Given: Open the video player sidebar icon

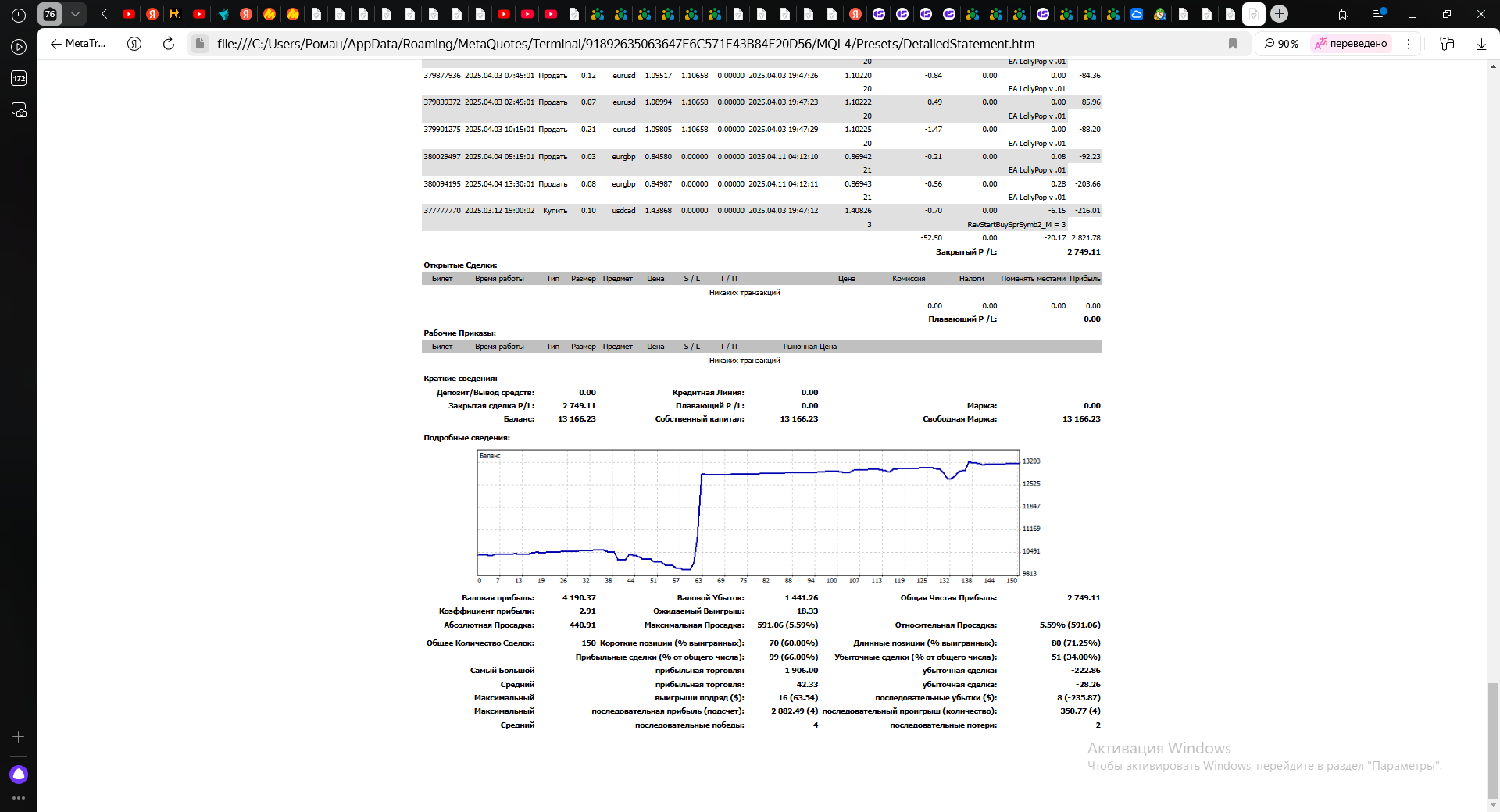Looking at the screenshot, I should coord(19,47).
